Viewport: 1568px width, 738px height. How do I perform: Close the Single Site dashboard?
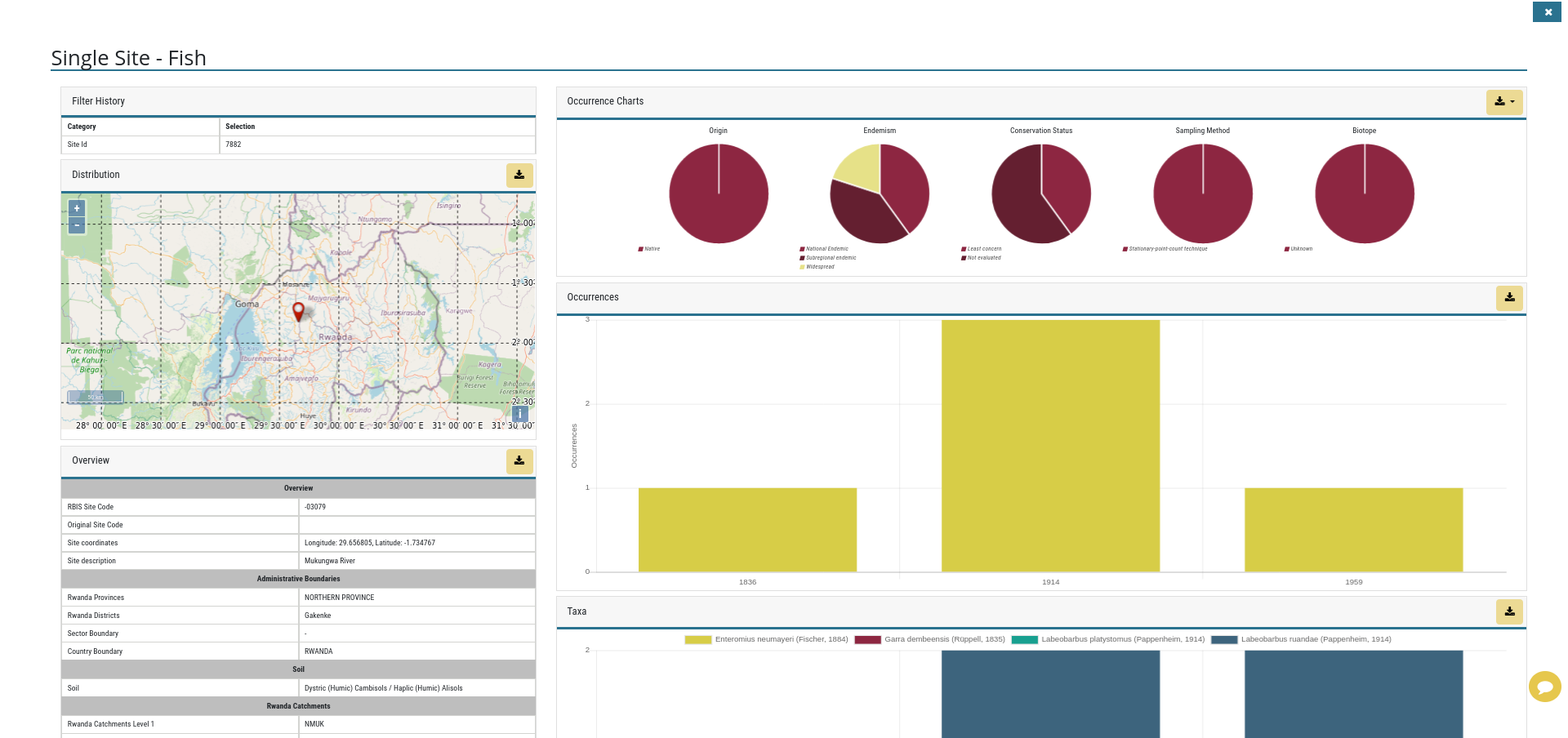1548,12
